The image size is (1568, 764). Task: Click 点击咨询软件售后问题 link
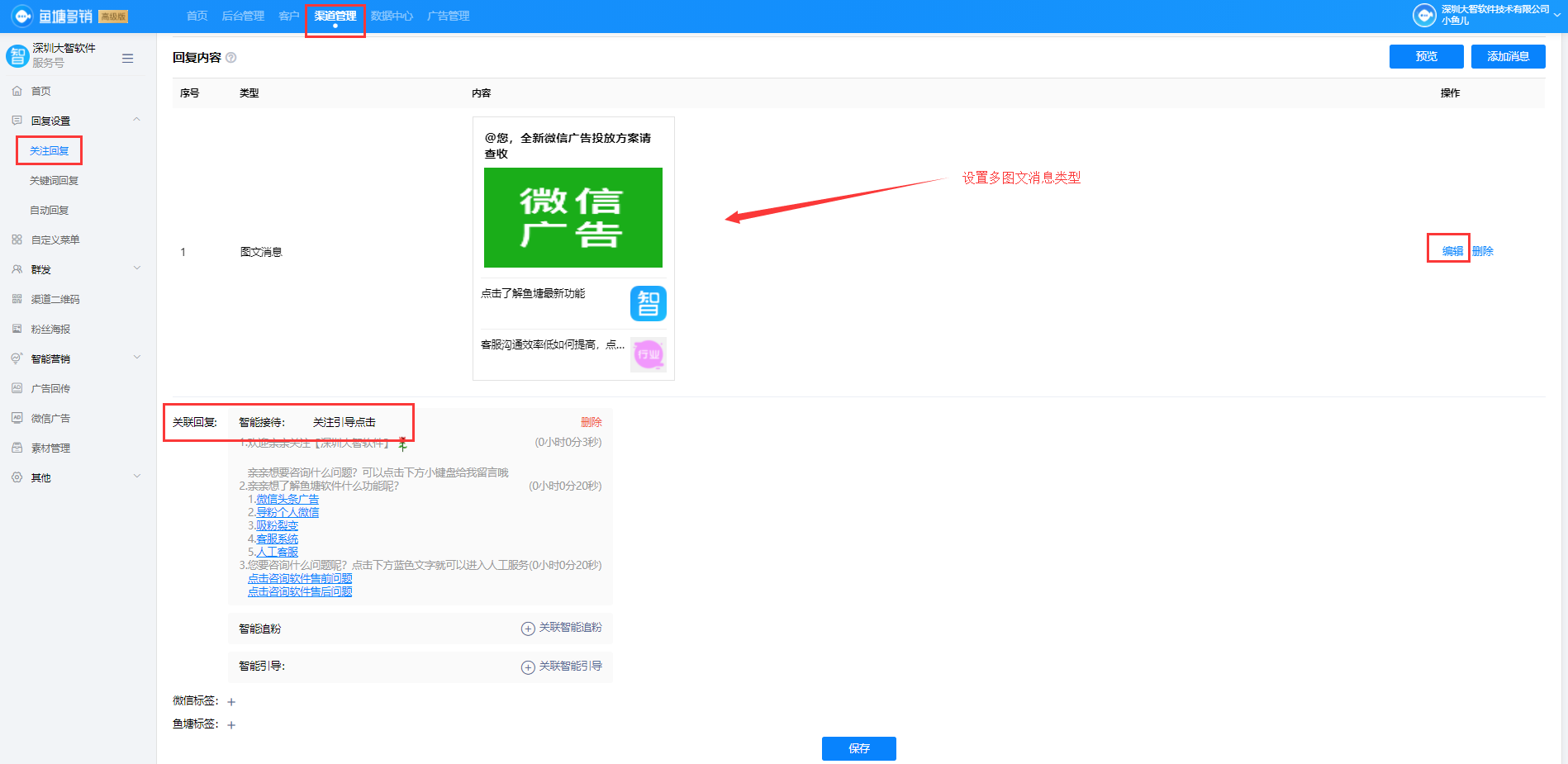tap(300, 592)
